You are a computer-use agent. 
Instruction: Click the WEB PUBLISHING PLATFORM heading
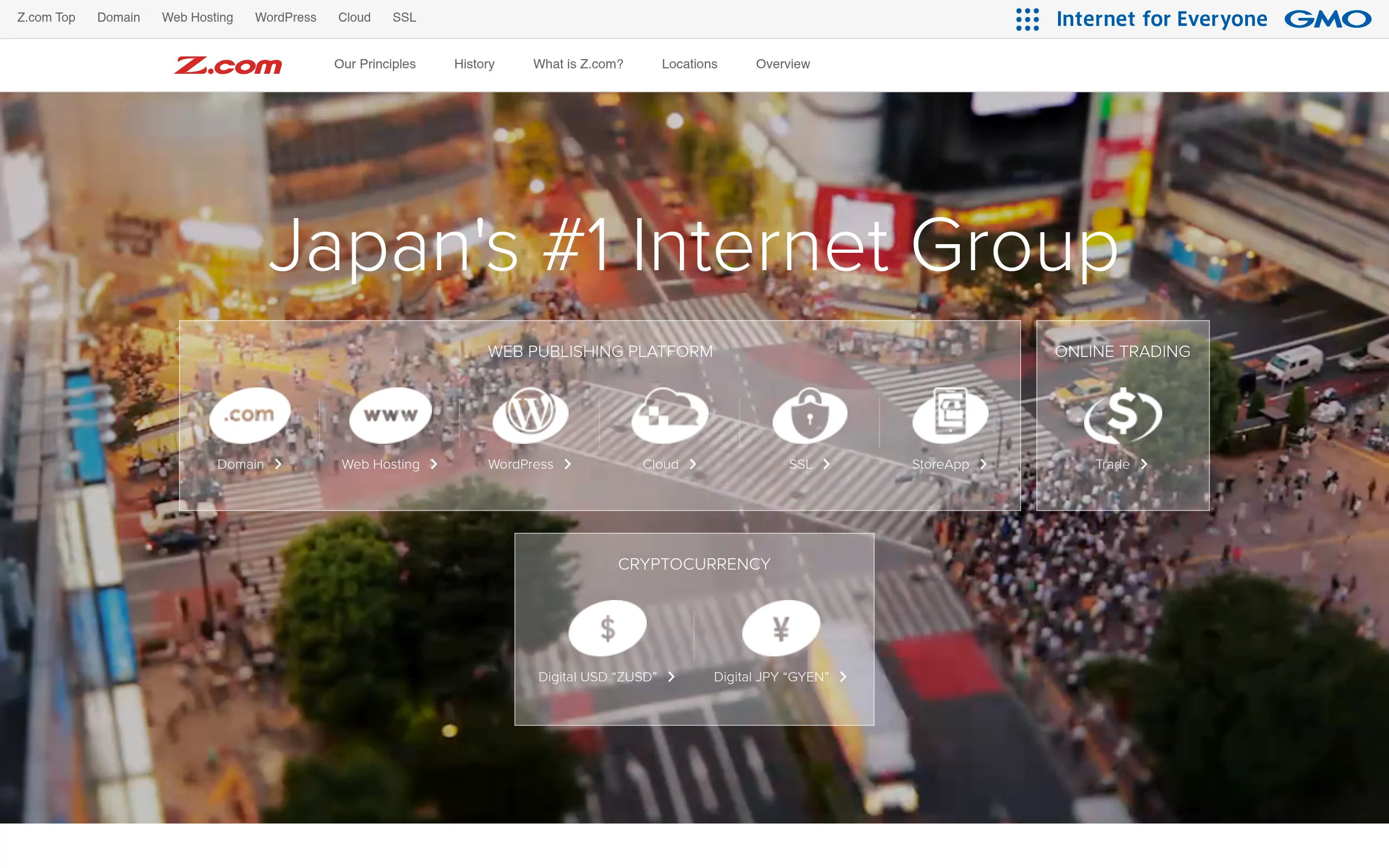(600, 352)
